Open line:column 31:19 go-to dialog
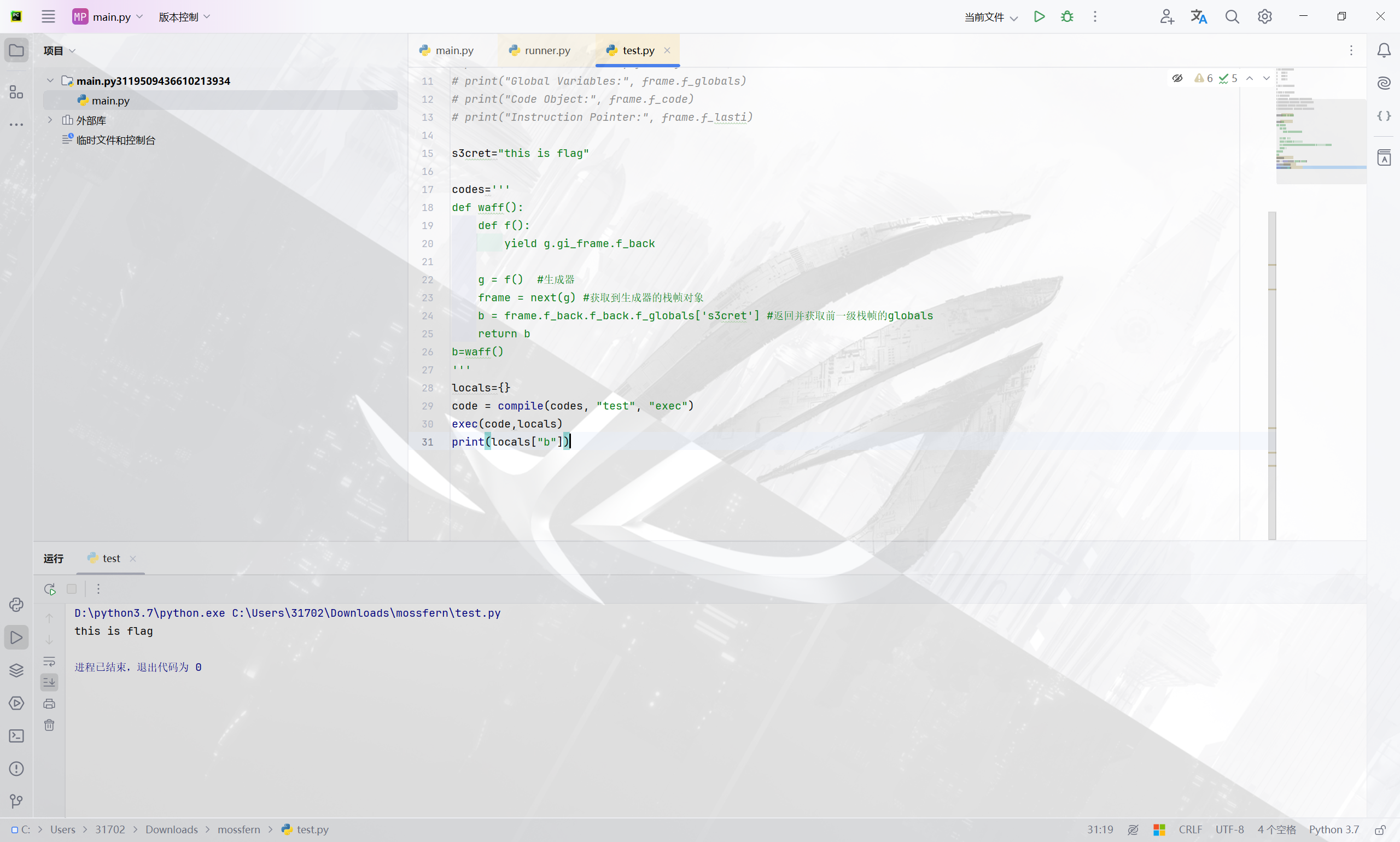1400x842 pixels. (1100, 829)
